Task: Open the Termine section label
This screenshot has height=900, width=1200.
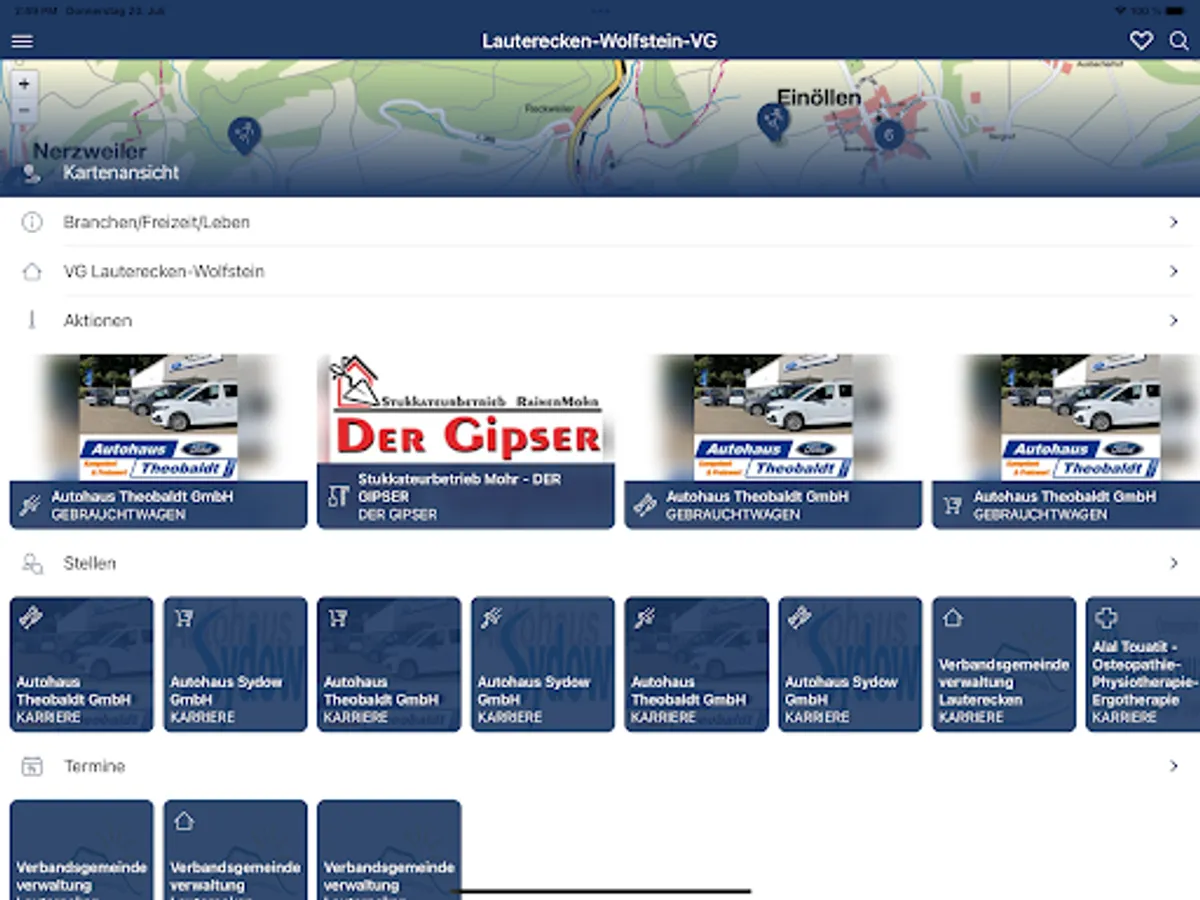Action: 95,766
